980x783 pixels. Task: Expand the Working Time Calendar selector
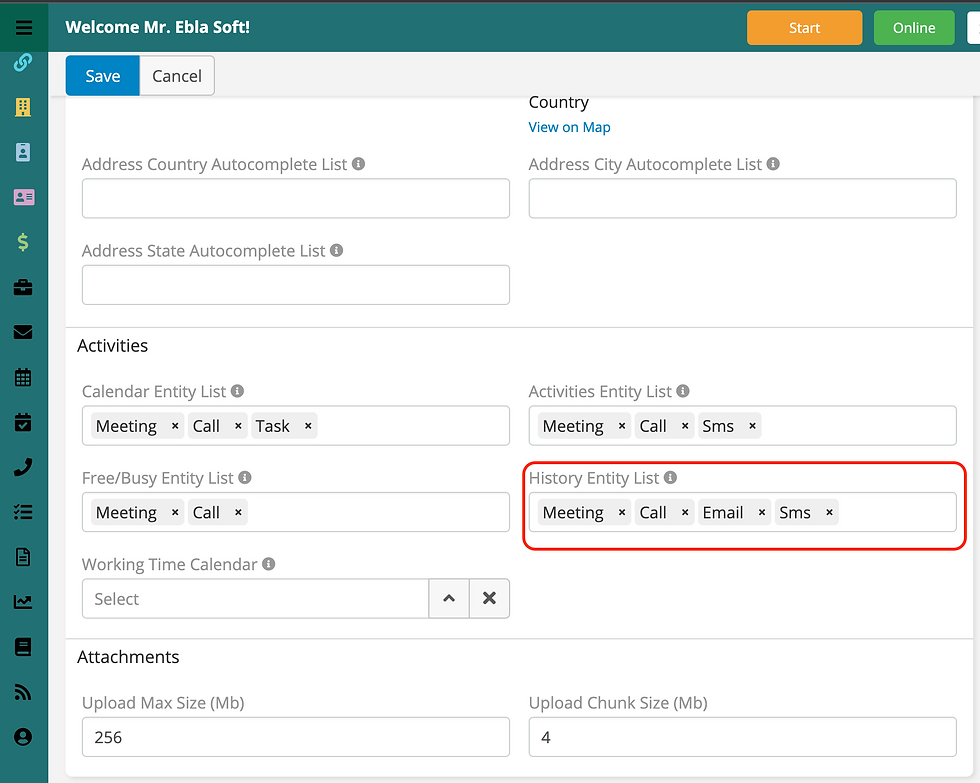click(x=449, y=599)
